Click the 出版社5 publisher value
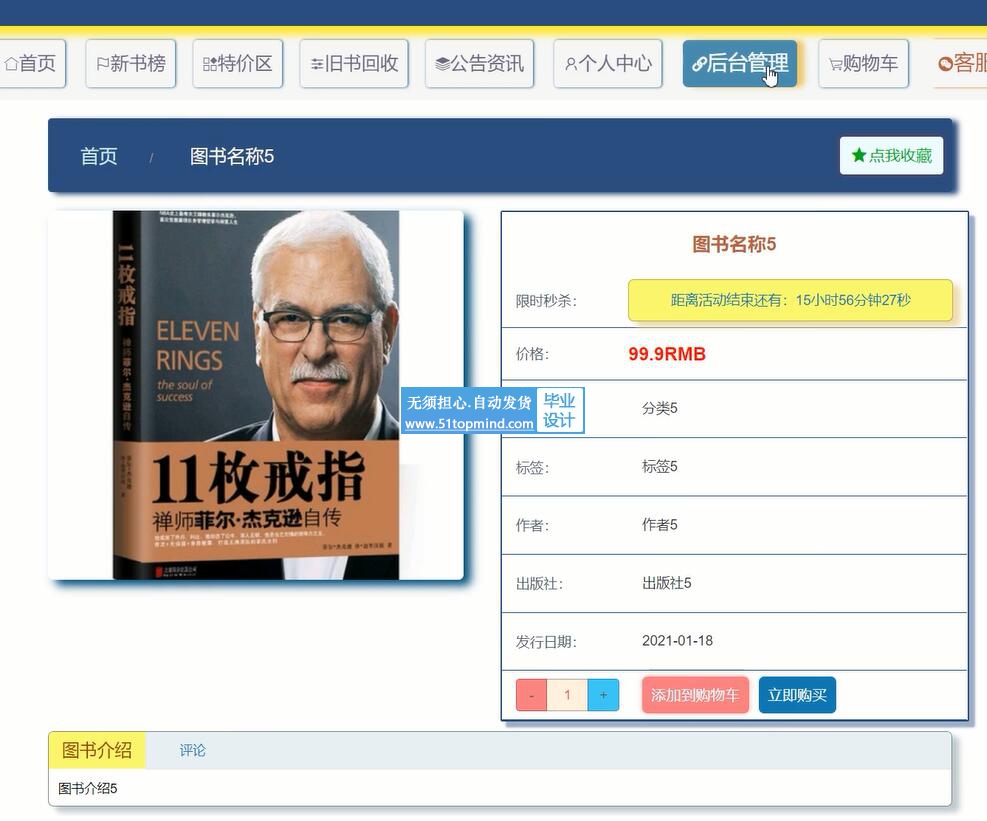The image size is (987, 821). [x=667, y=583]
